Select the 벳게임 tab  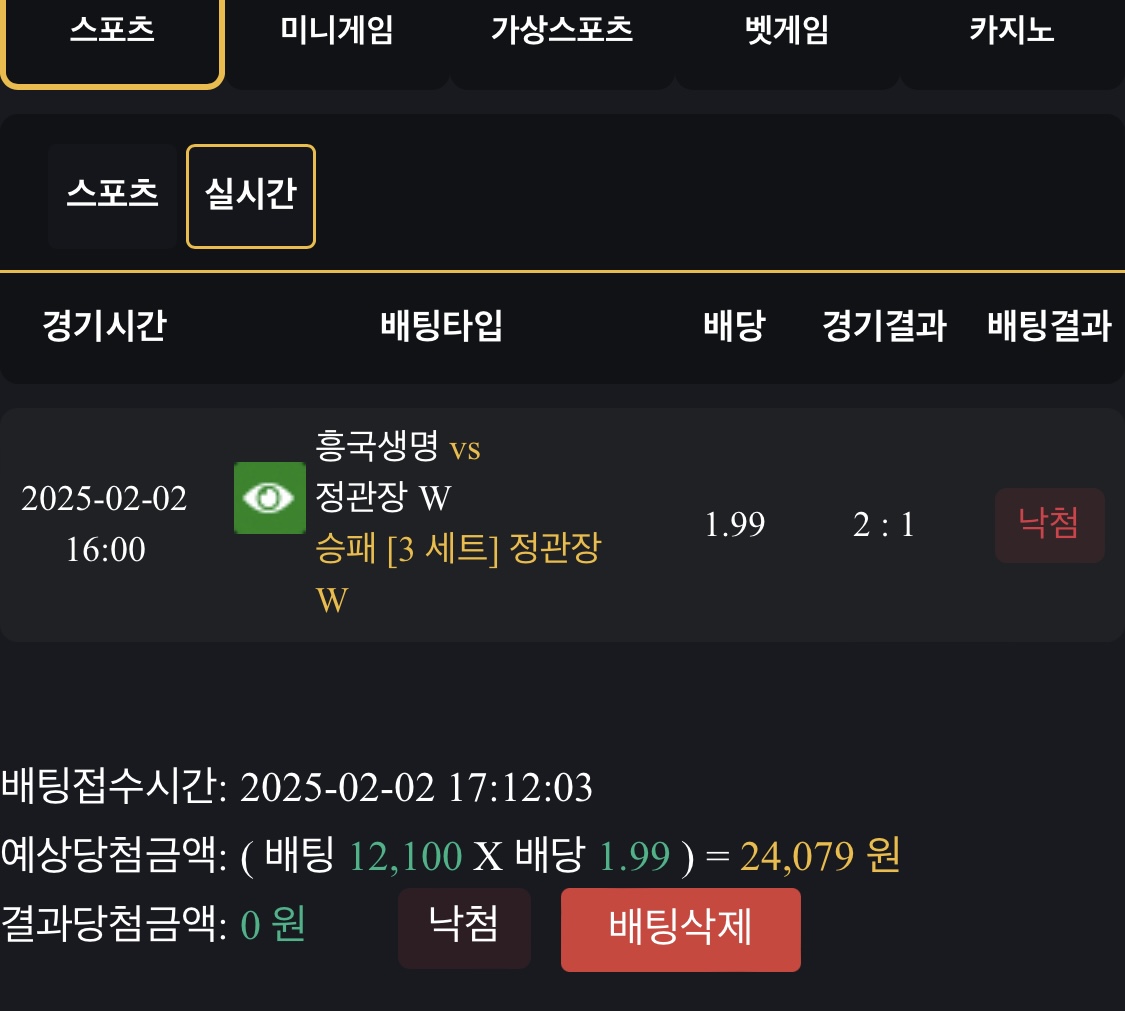787,31
